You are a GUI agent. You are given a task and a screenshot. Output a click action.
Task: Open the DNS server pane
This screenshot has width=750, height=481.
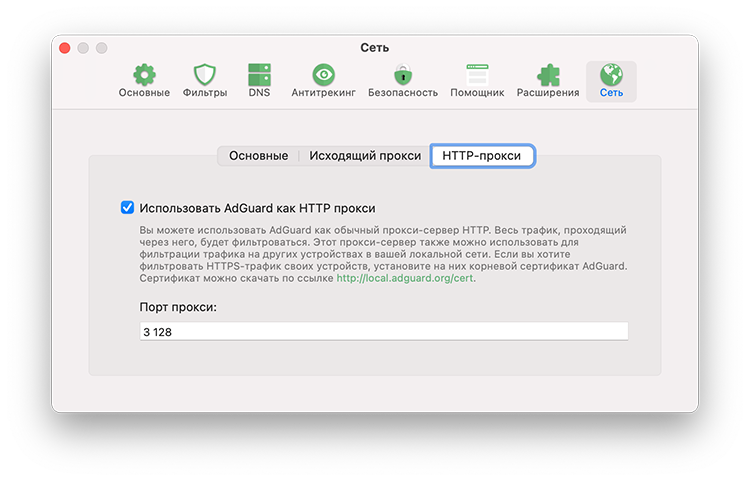[x=259, y=81]
